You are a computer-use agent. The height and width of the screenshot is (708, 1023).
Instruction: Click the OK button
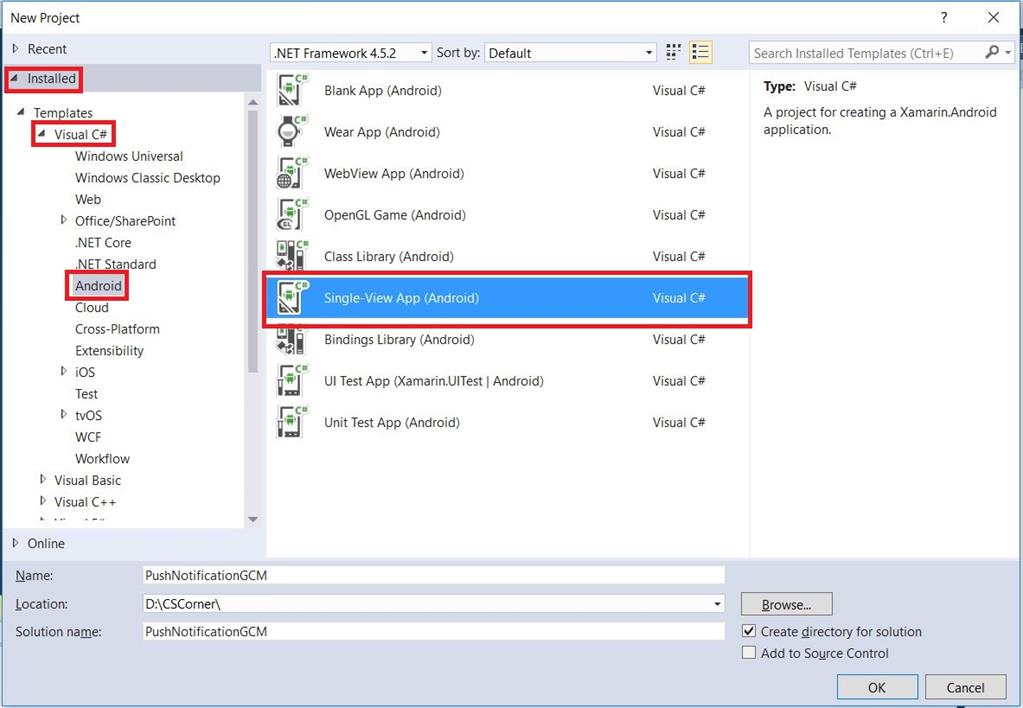click(x=877, y=687)
